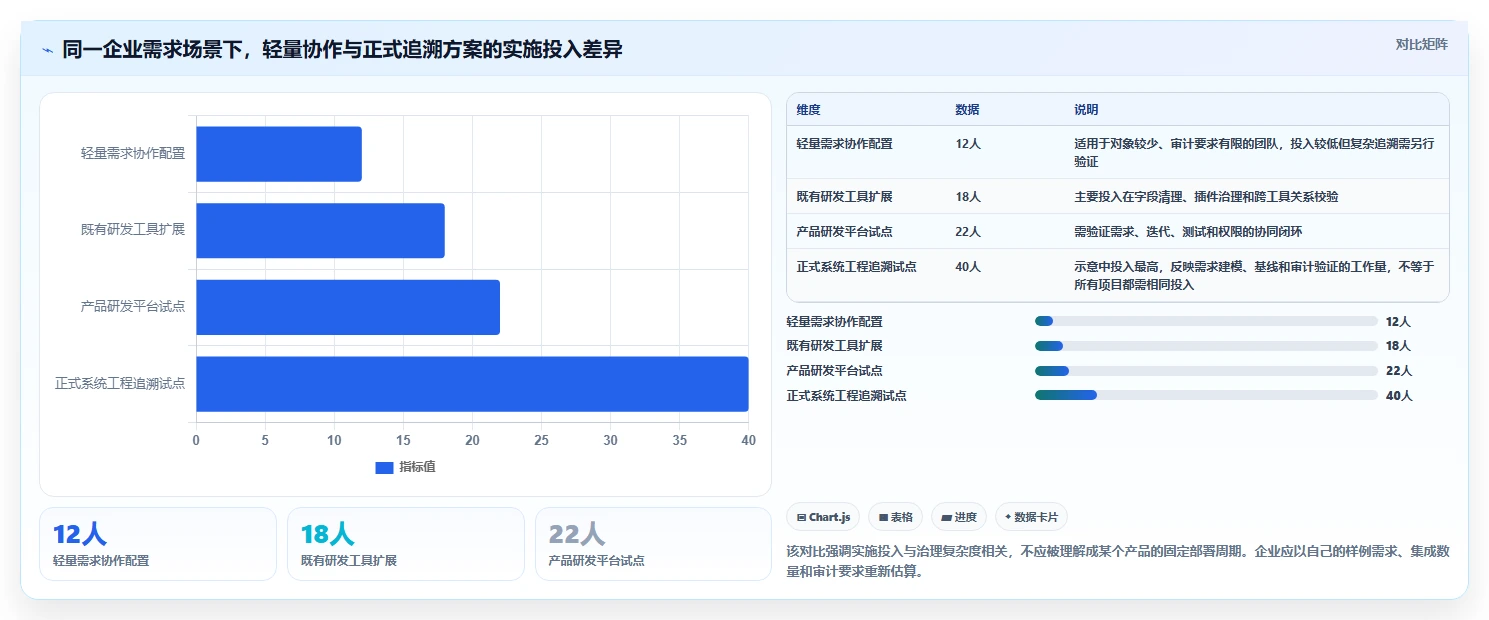Toggle the 指标值 legend swatch under the chart
1489x620 pixels.
(x=384, y=467)
